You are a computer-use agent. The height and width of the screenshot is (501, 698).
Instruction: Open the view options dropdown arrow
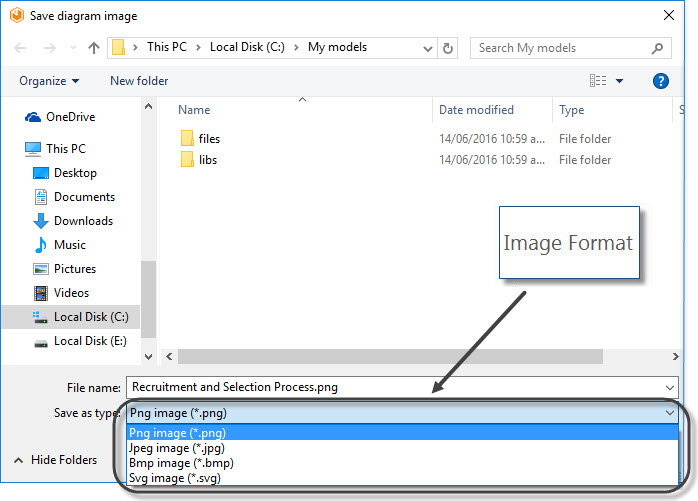click(619, 81)
